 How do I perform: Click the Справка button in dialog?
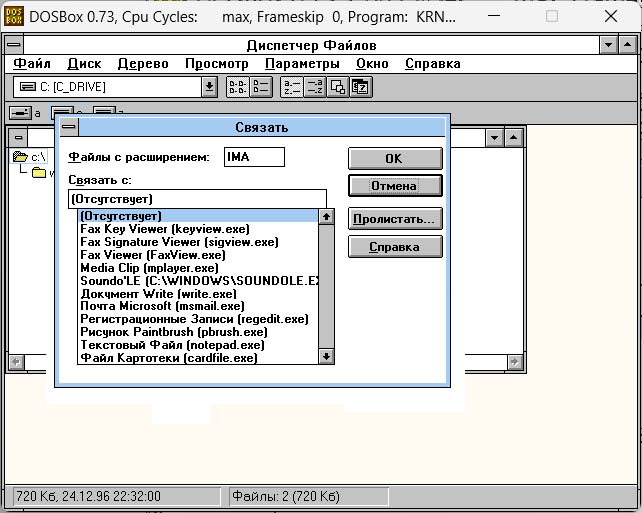point(395,247)
